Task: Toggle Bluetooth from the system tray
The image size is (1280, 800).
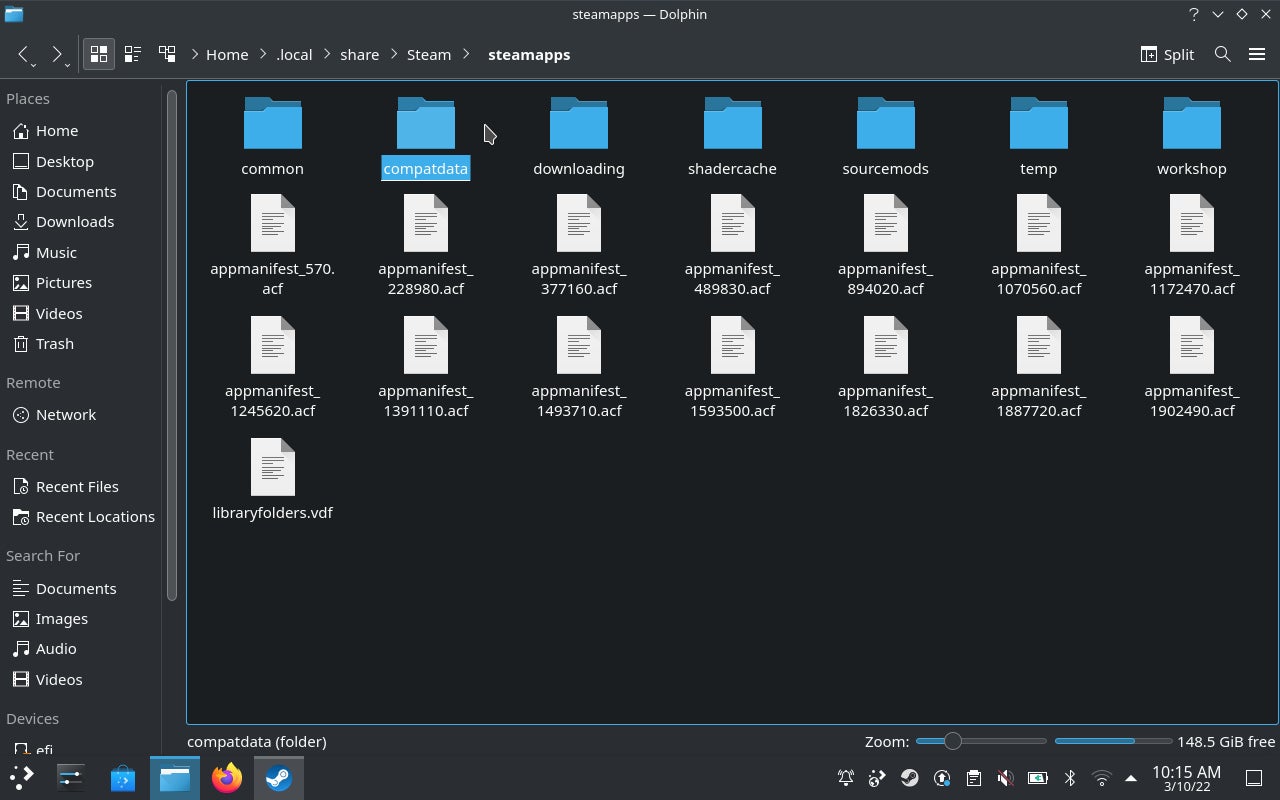Action: coord(1070,777)
